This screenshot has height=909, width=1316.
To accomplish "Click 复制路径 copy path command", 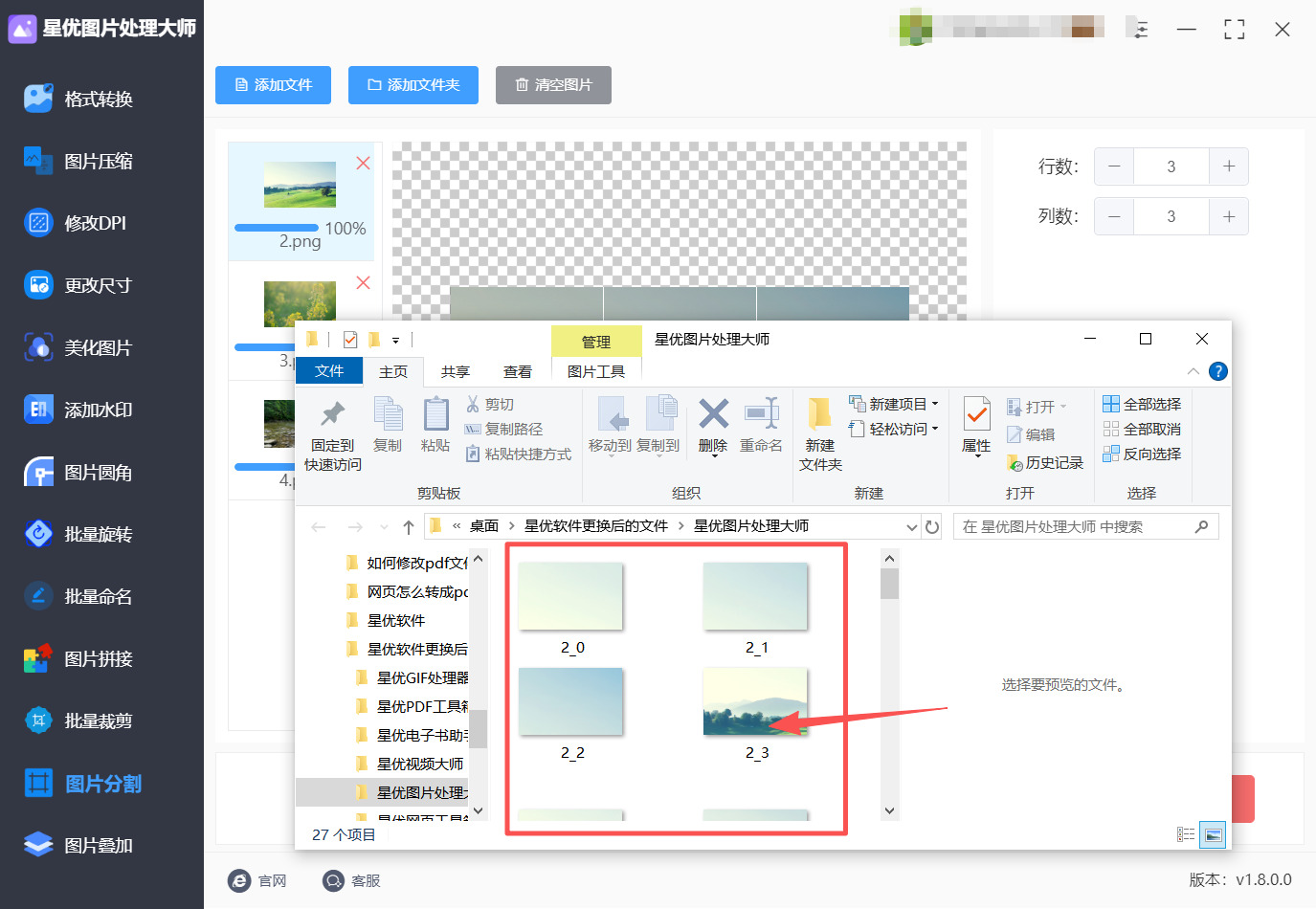I will (x=503, y=430).
